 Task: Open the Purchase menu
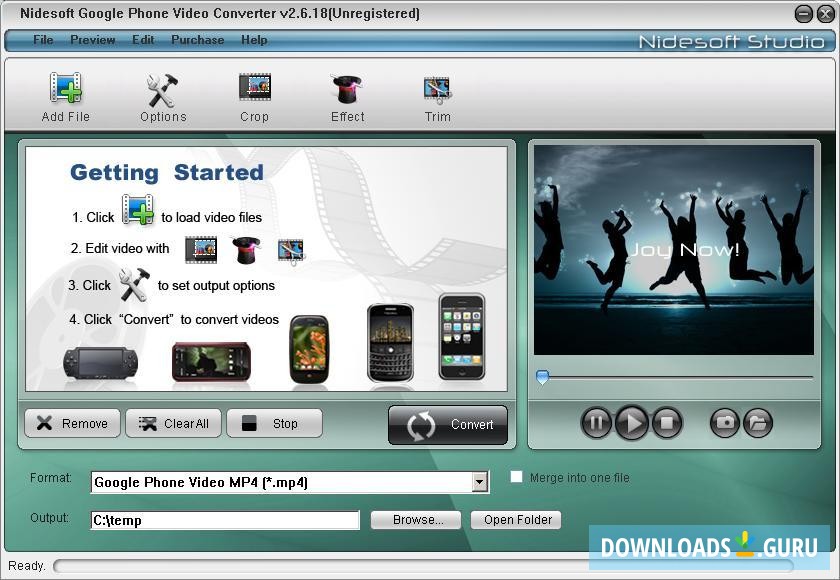coord(197,40)
